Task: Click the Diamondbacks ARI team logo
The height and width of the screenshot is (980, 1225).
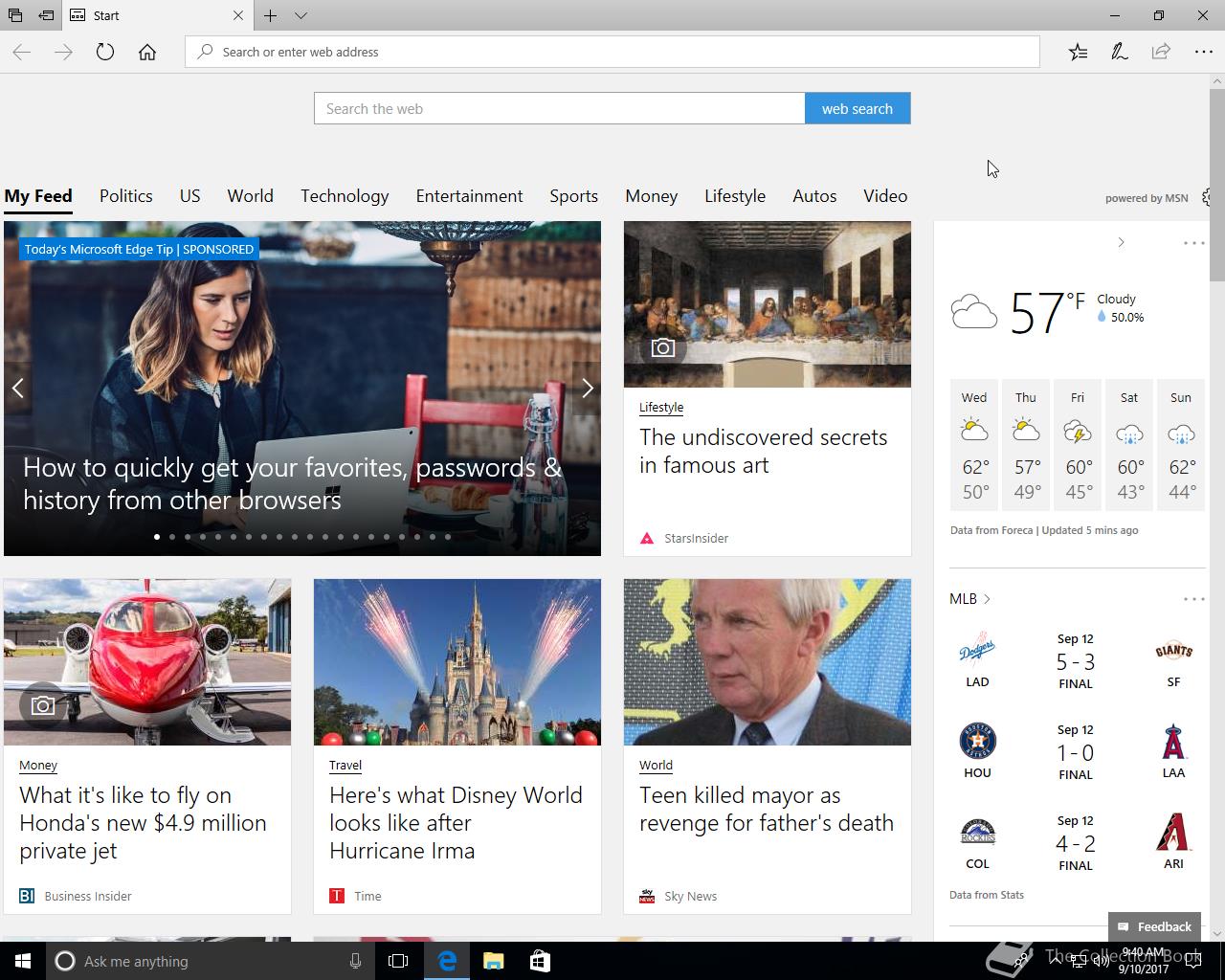Action: (x=1173, y=832)
